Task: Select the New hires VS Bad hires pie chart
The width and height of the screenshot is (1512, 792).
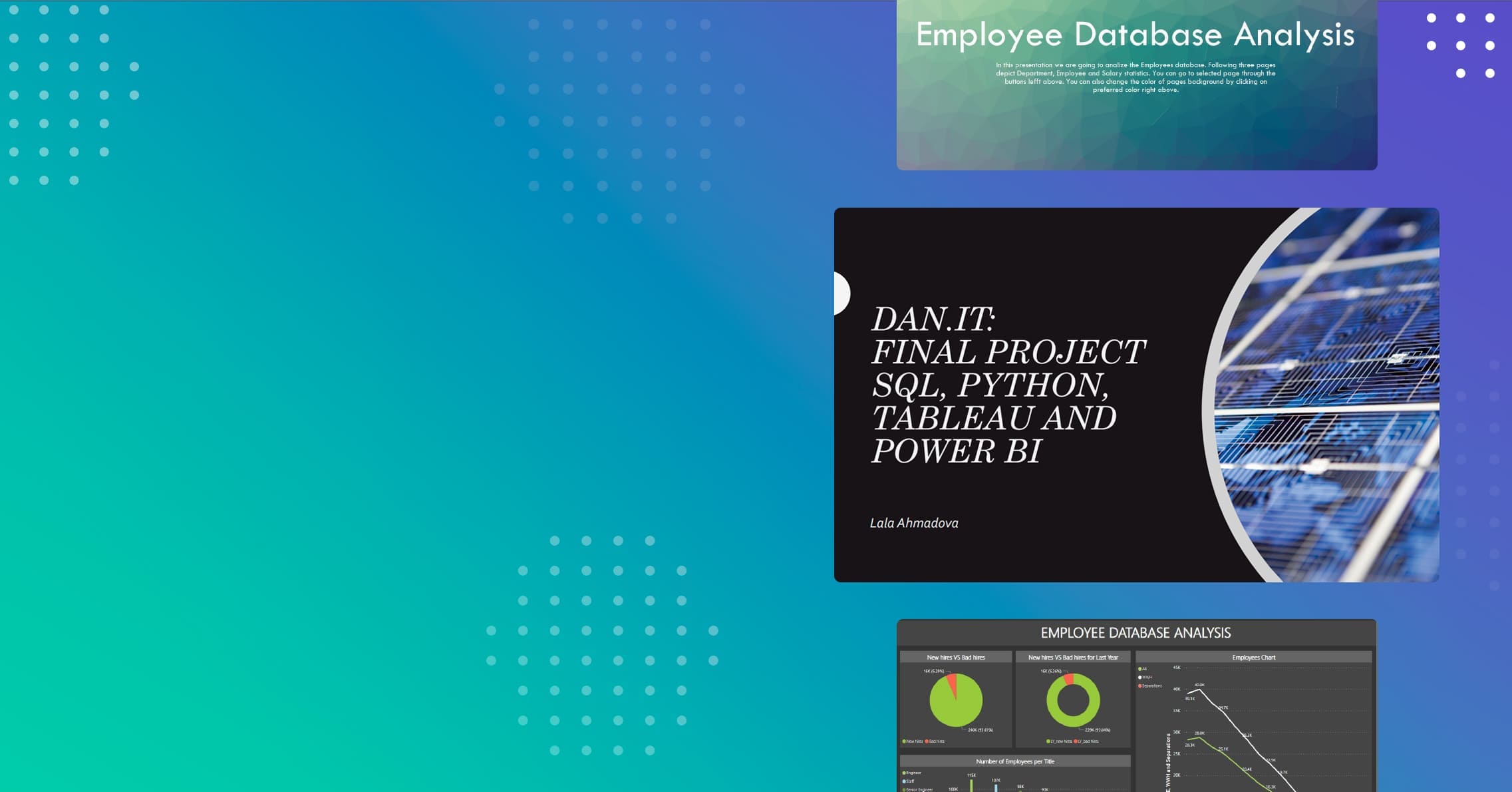Action: [x=955, y=699]
